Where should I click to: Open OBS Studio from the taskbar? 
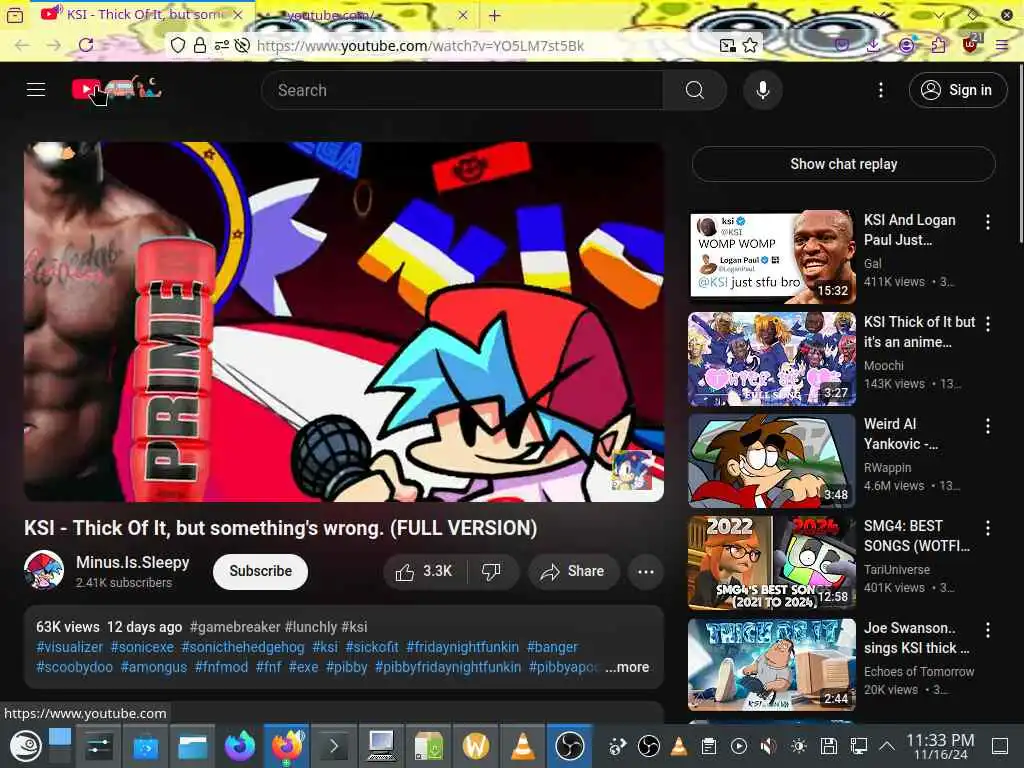pos(569,745)
